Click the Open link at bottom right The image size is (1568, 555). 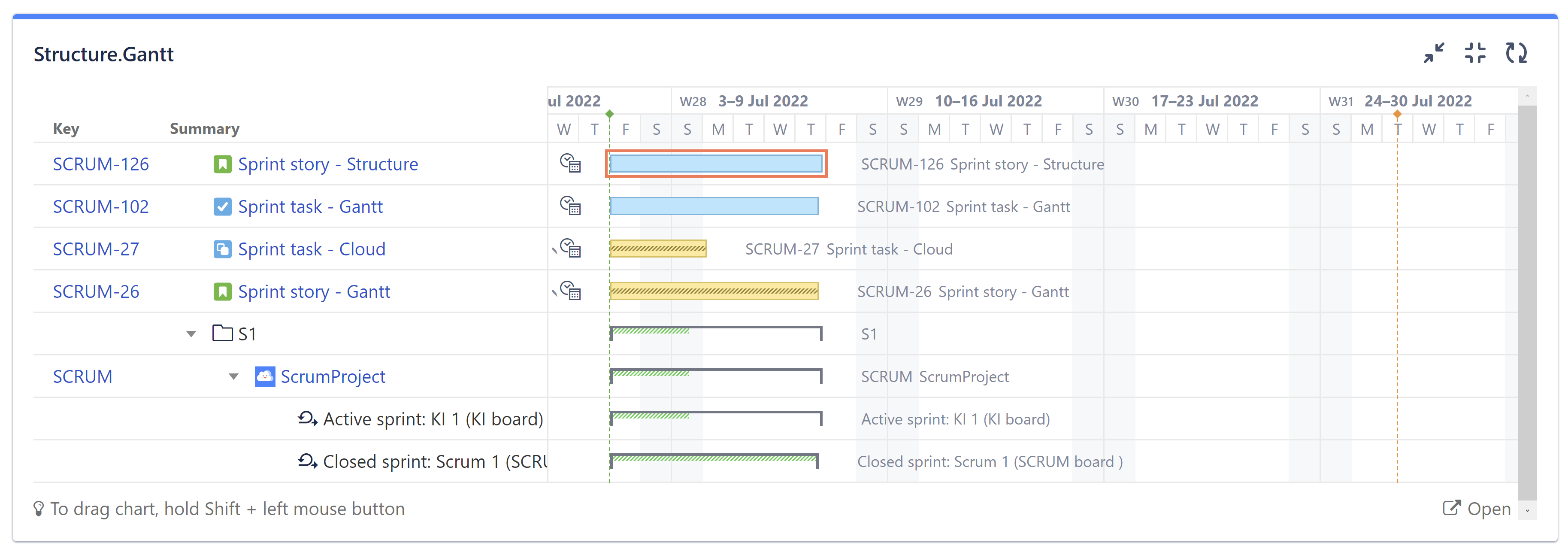[x=1489, y=509]
